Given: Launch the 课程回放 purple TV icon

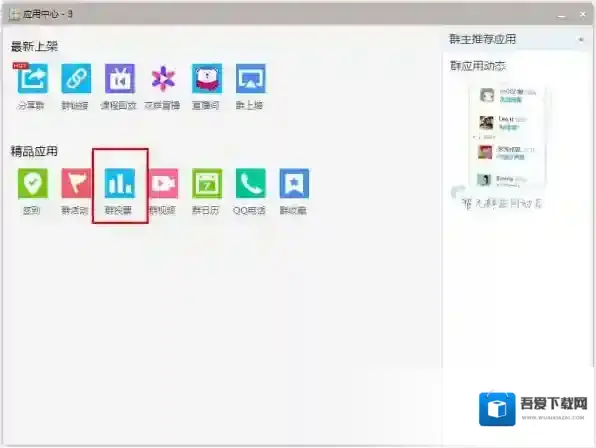Looking at the screenshot, I should click(120, 79).
